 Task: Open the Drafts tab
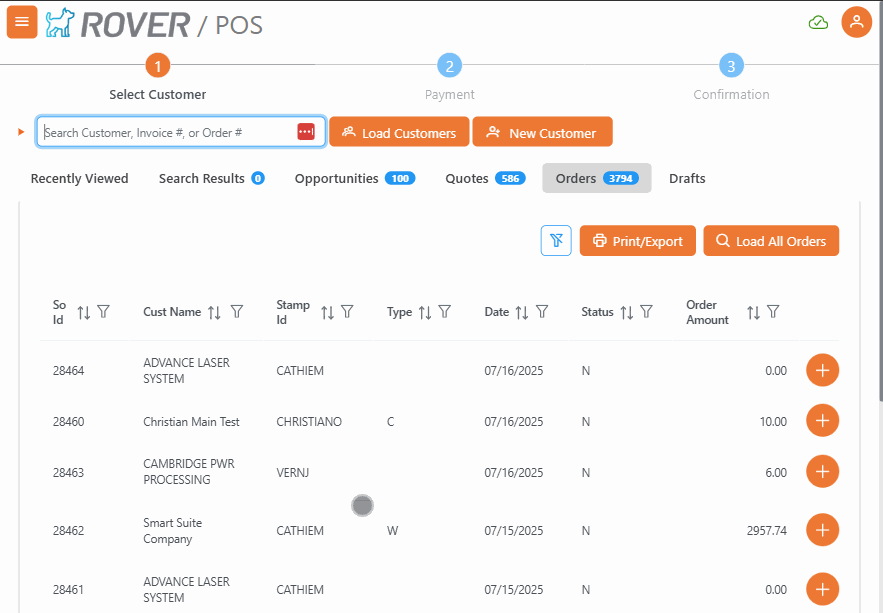[x=687, y=178]
